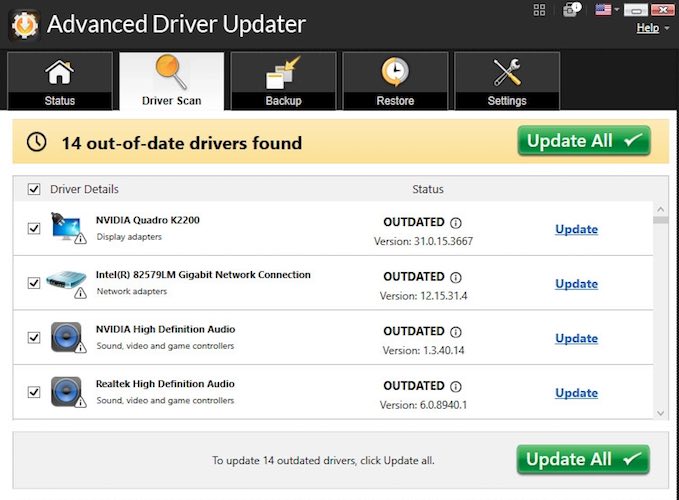The height and width of the screenshot is (500, 679).
Task: Minimize the Advanced Driver Updater window
Action: pyautogui.click(x=636, y=10)
